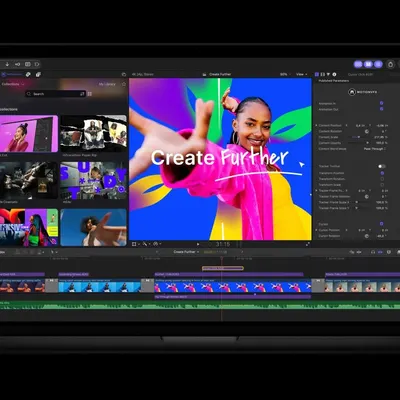
Task: Click the first purple workspace pill button
Action: pos(358,64)
